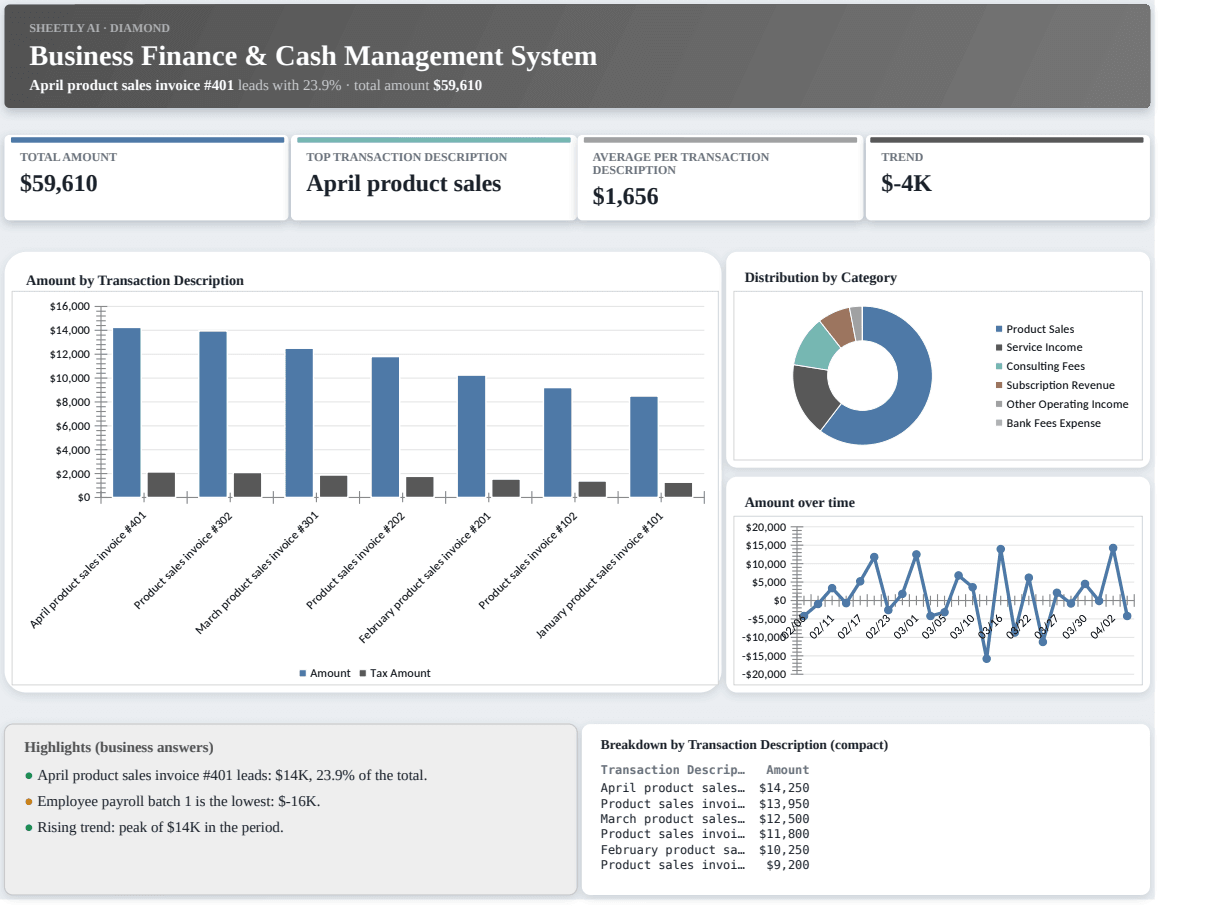The height and width of the screenshot is (922, 1227).
Task: Click the blue Amount bar for January invoice #101
Action: point(644,447)
